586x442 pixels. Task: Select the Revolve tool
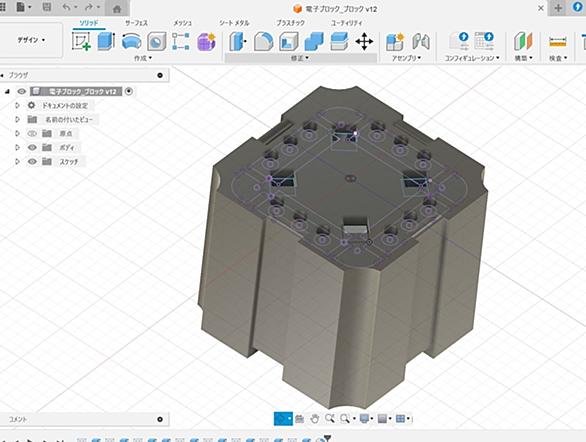131,41
